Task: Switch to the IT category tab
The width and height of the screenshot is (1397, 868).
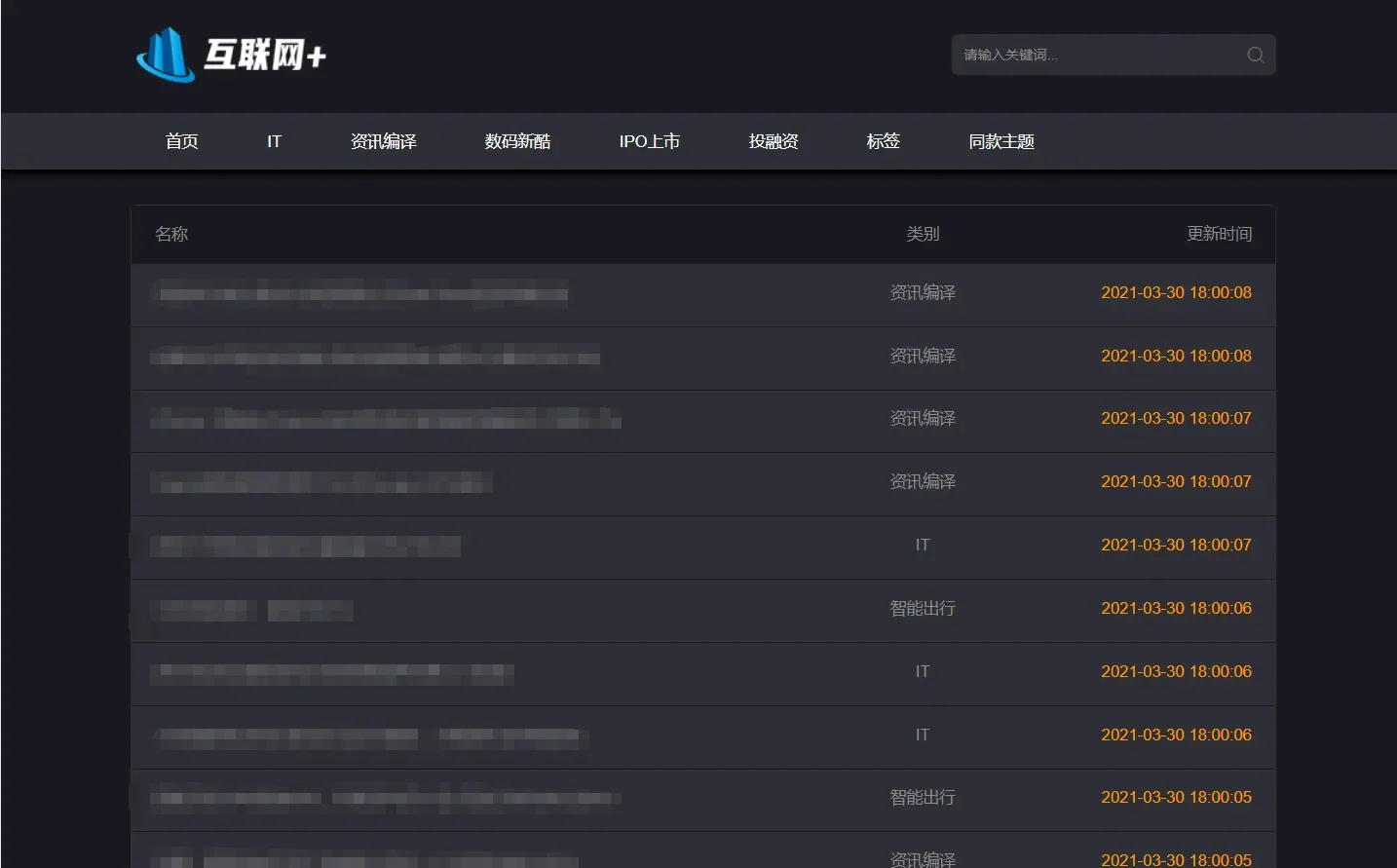Action: pyautogui.click(x=274, y=141)
